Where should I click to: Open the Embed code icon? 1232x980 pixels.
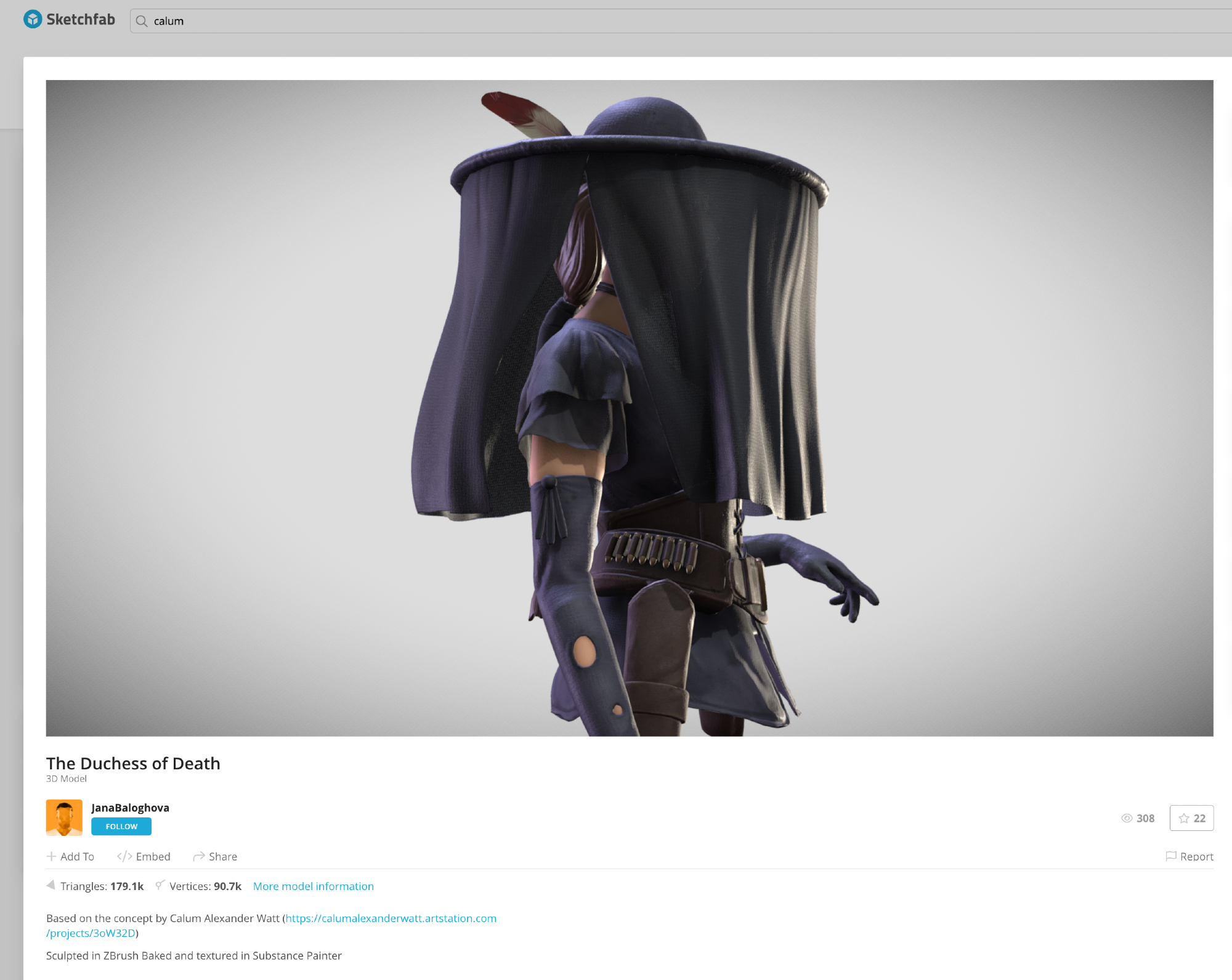click(x=124, y=856)
